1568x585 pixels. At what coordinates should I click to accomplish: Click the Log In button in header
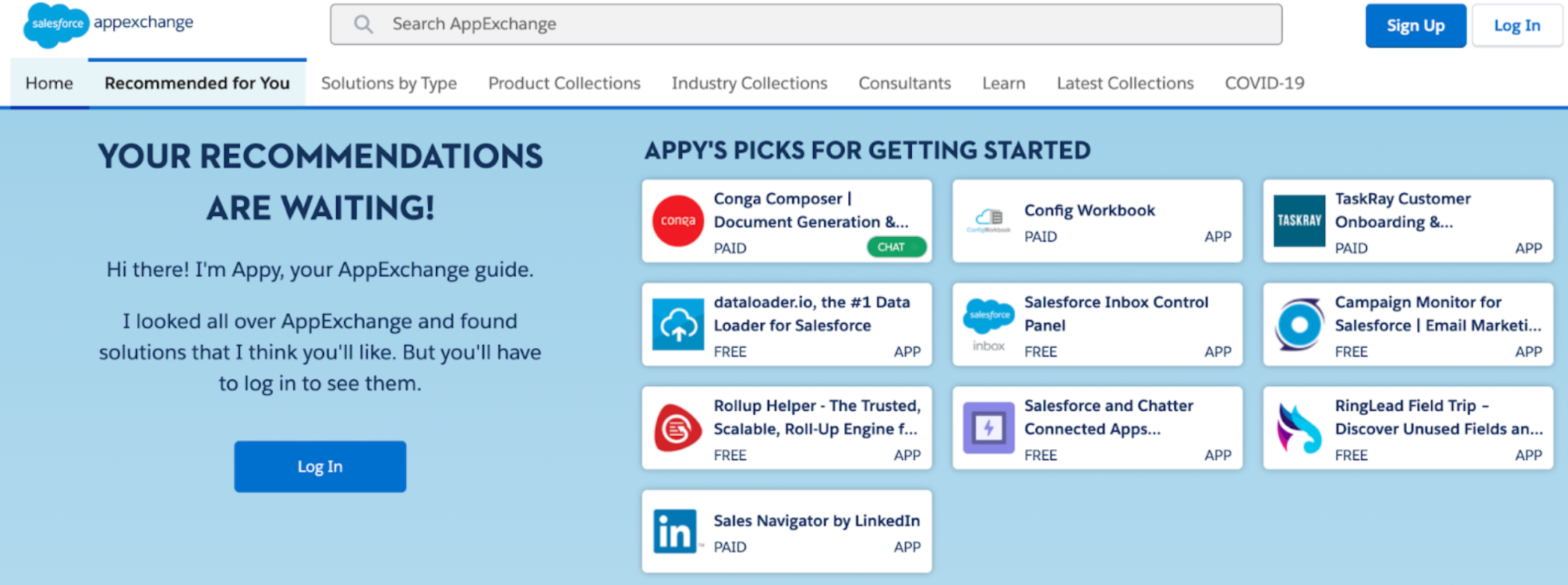tap(1516, 25)
